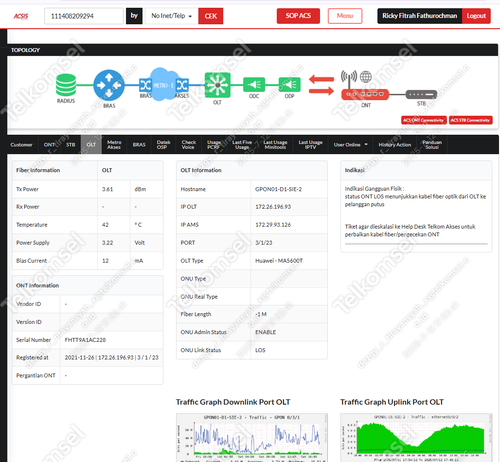The height and width of the screenshot is (462, 500).
Task: Click the ODP splitter icon
Action: [289, 85]
